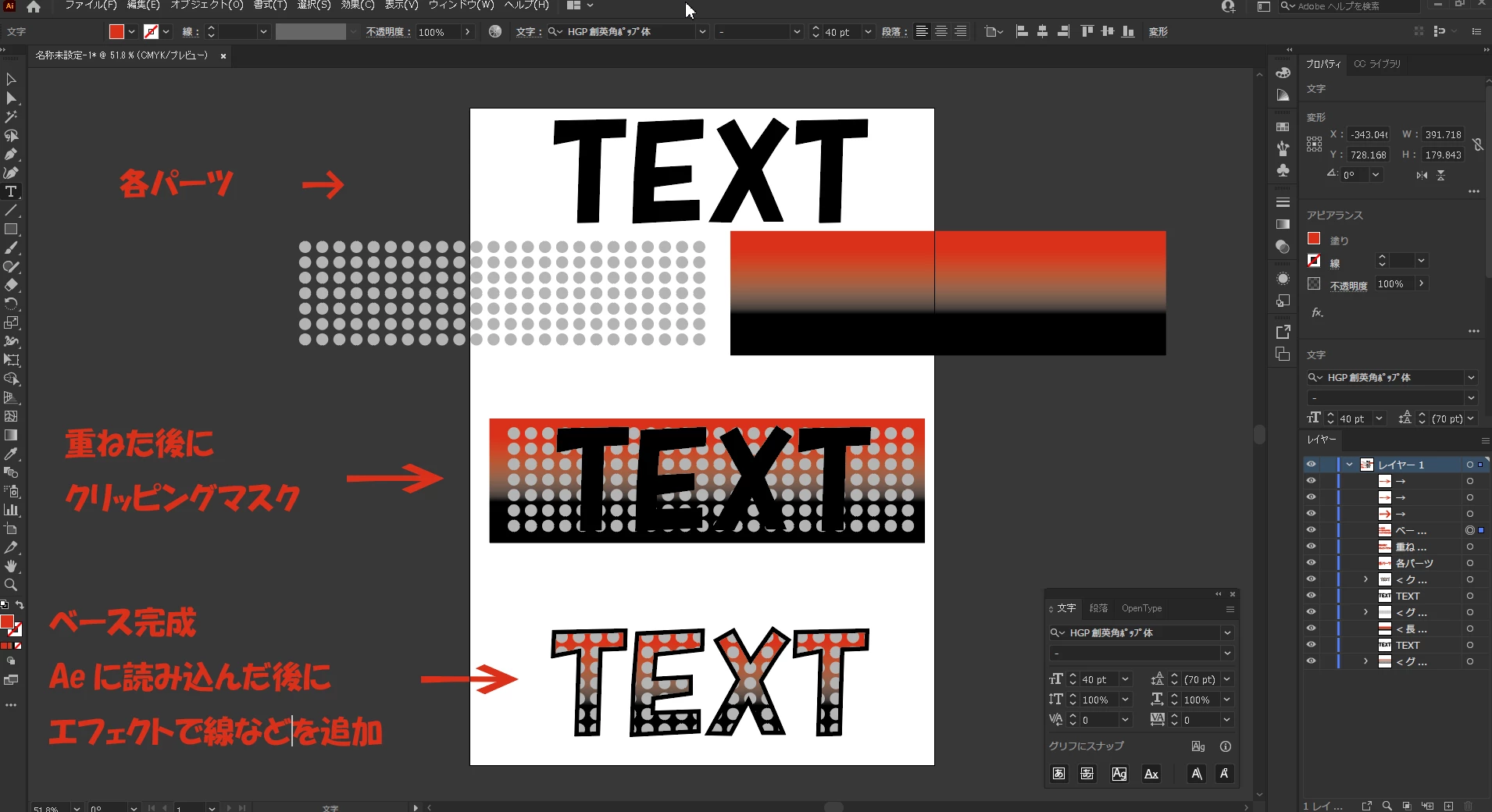Select the Paintbrush tool
Screen dimensions: 1492x812
[x=11, y=248]
